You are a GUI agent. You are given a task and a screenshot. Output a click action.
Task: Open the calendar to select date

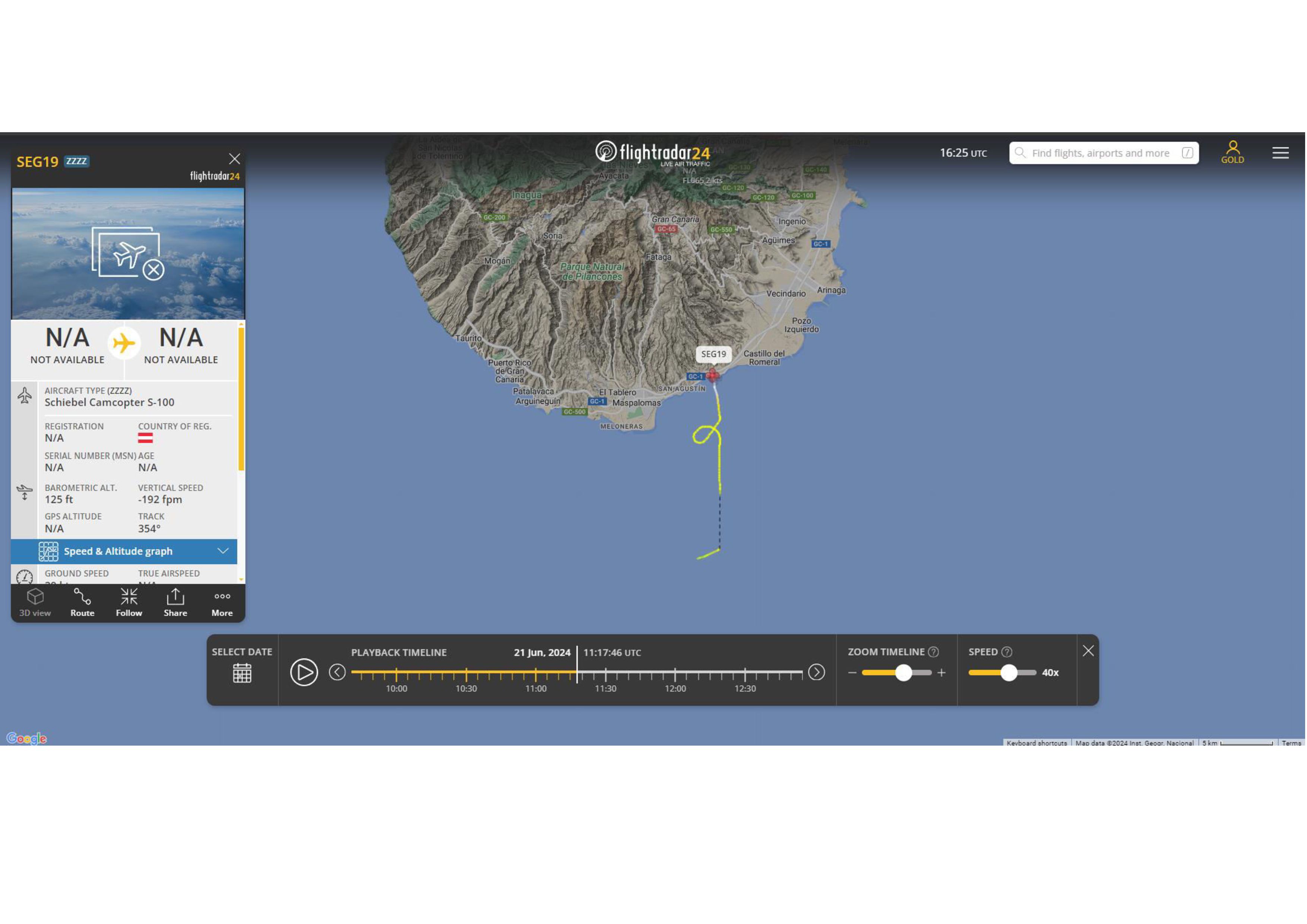242,673
